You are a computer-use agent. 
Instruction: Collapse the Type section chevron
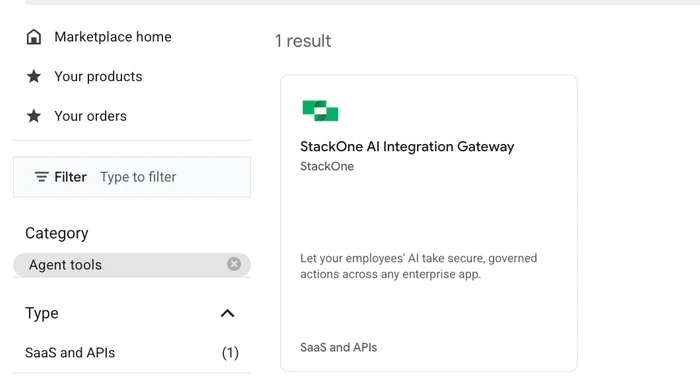click(x=228, y=313)
